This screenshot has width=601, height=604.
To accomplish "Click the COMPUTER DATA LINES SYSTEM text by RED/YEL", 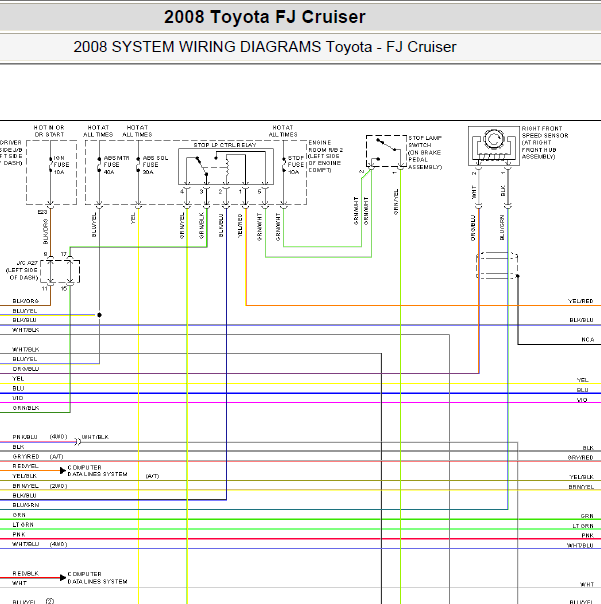I will click(97, 471).
